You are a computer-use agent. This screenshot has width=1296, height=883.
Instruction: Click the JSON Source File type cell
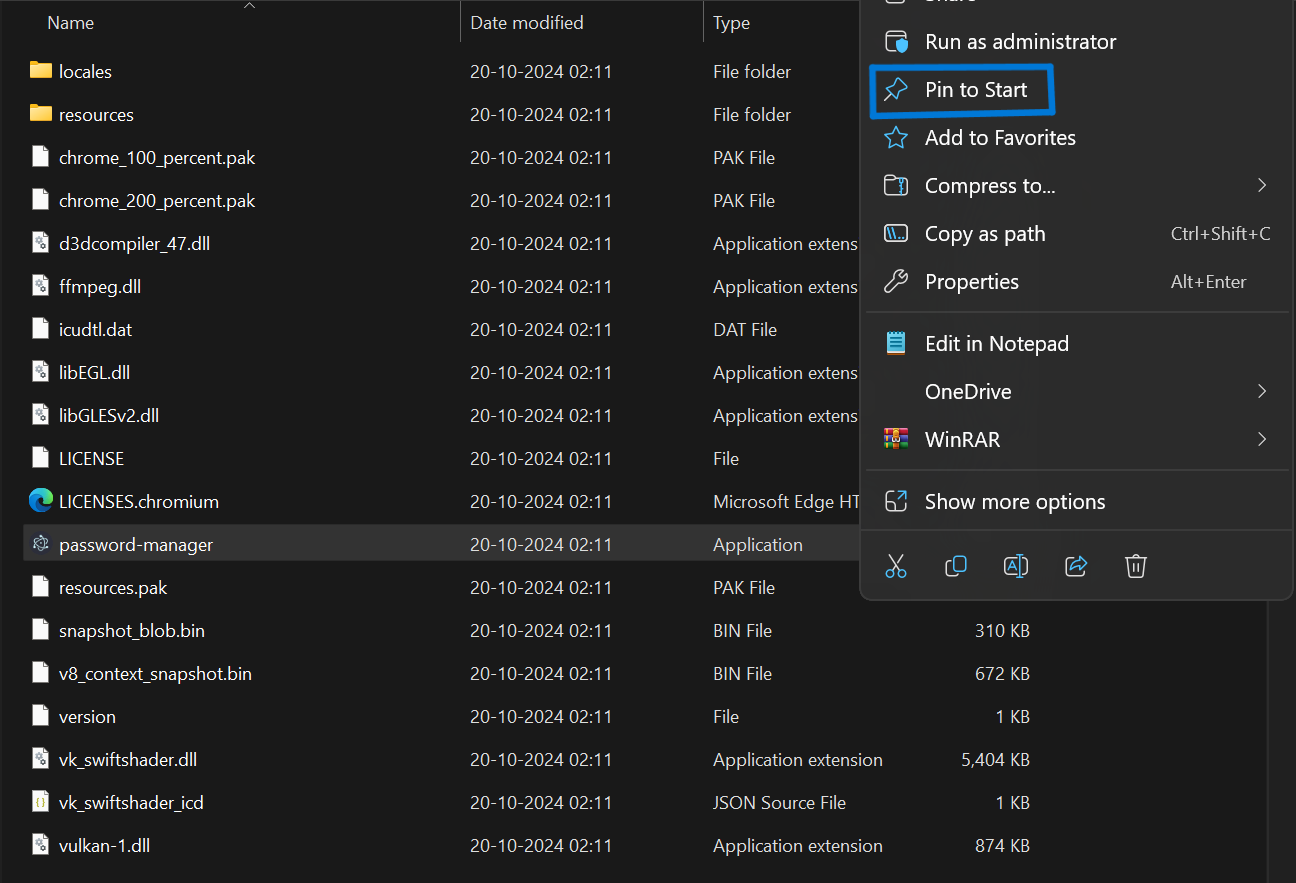click(x=779, y=803)
